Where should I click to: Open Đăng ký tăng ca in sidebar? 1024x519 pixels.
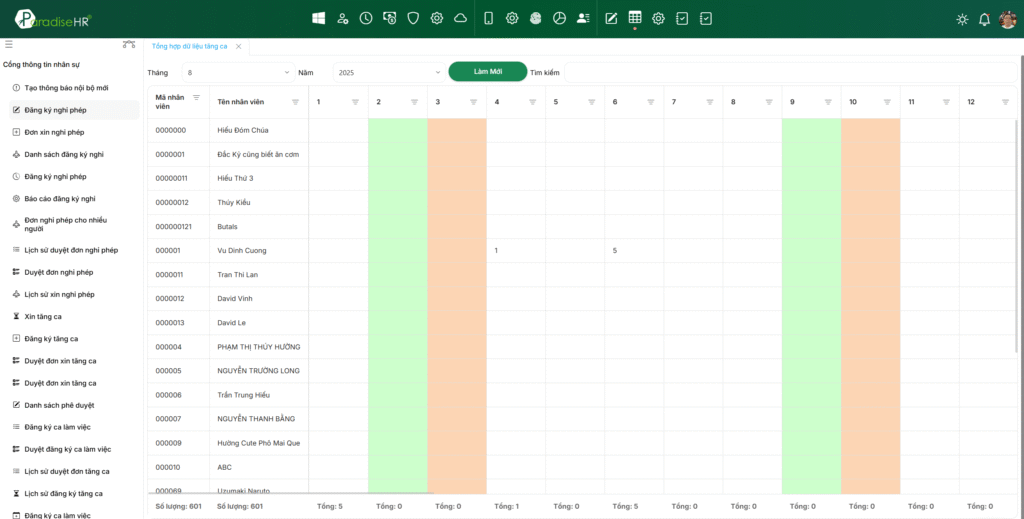click(x=51, y=339)
